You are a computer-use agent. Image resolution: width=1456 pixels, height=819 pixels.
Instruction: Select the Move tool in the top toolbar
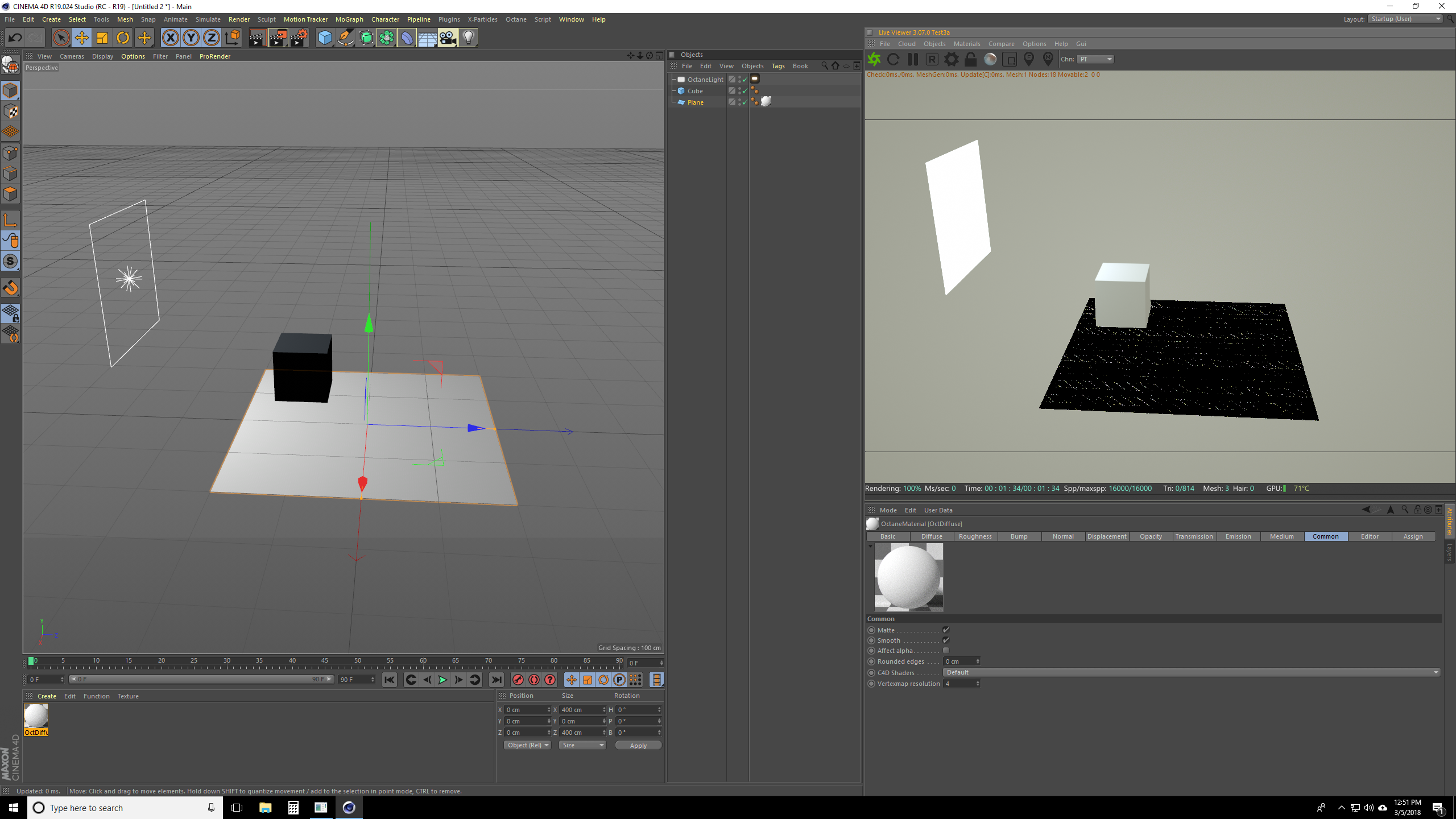(82, 38)
